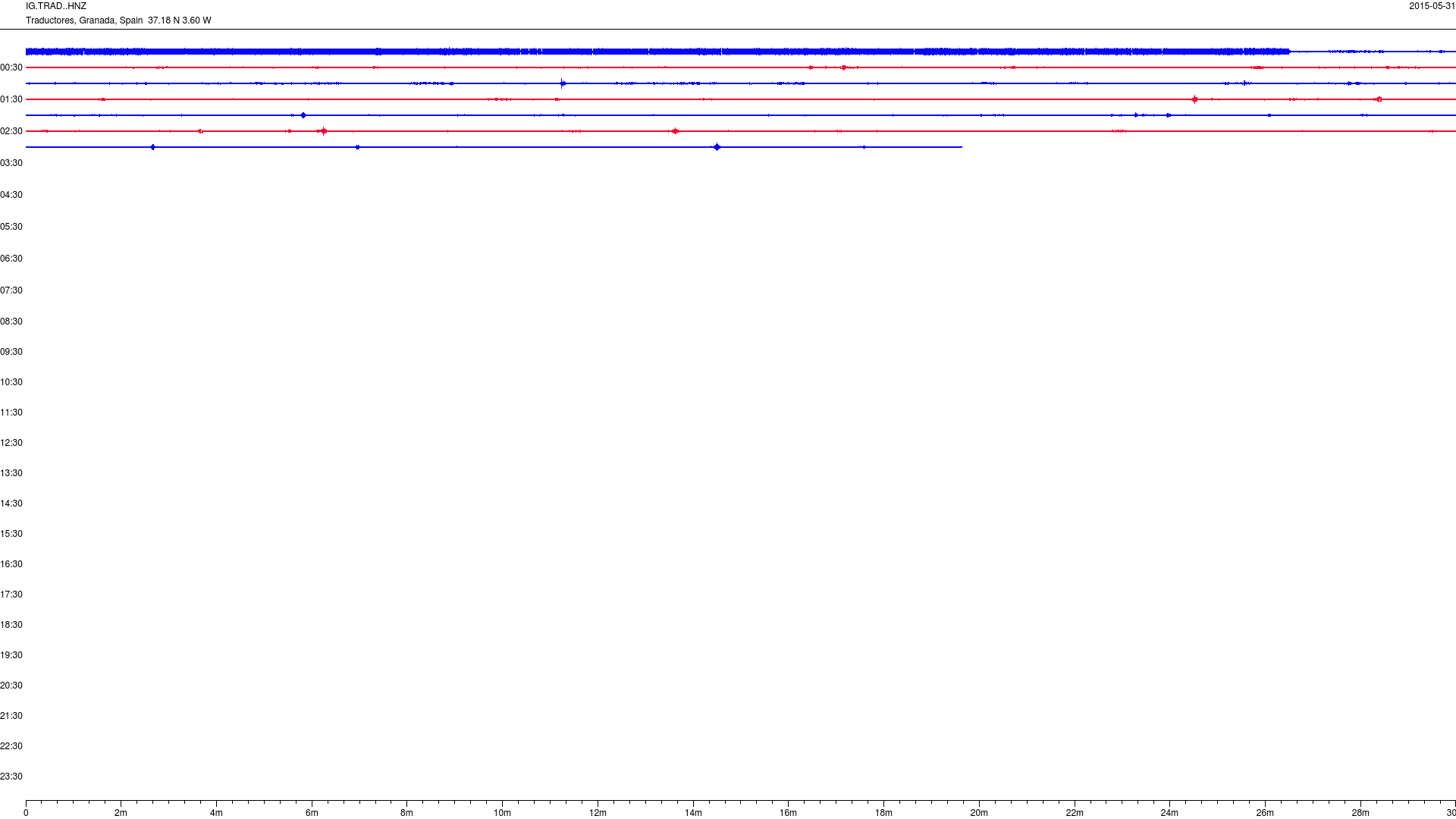Viewport: 1456px width, 819px height.
Task: Click the 10m tick on time axis
Action: (x=502, y=813)
